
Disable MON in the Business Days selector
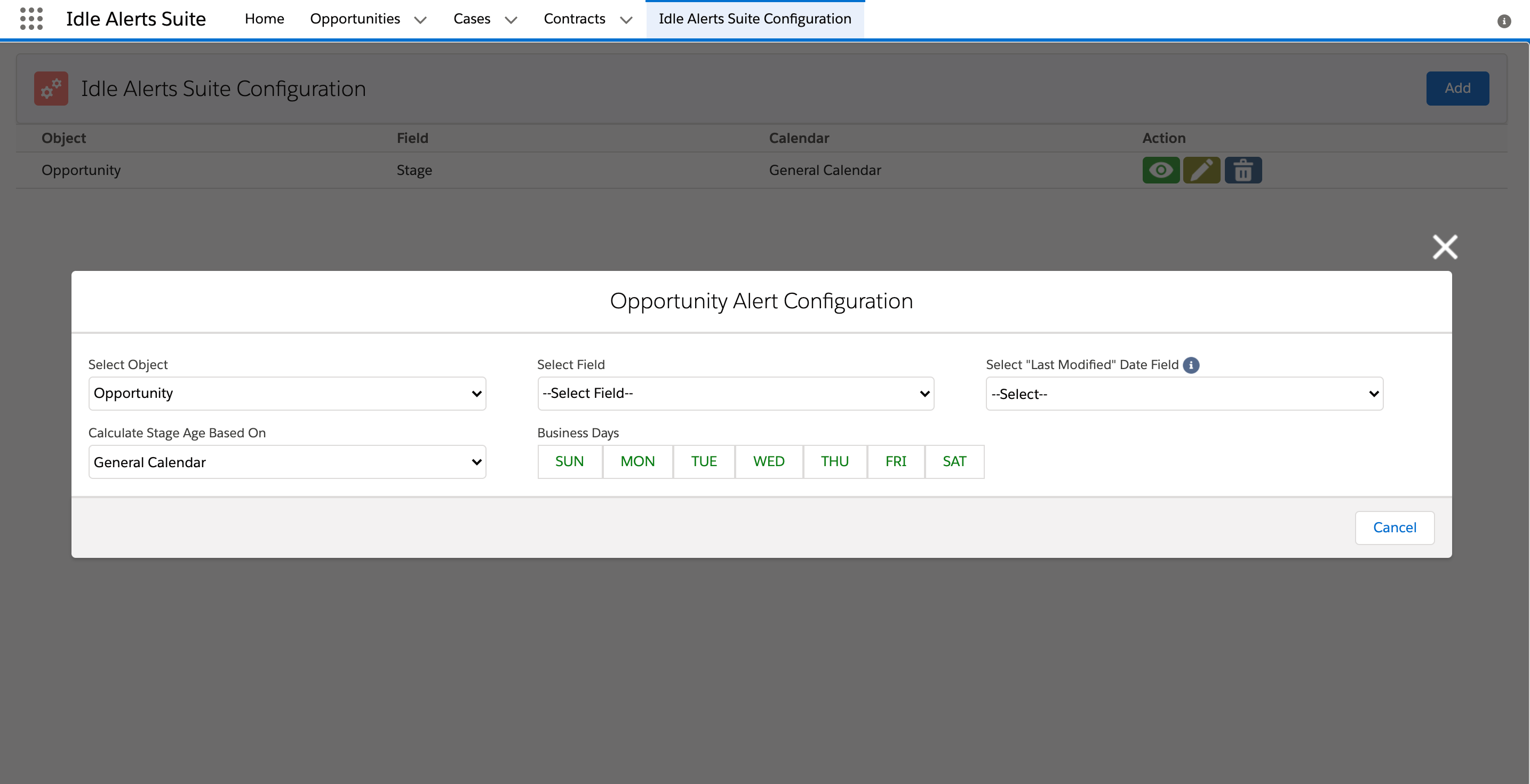637,461
